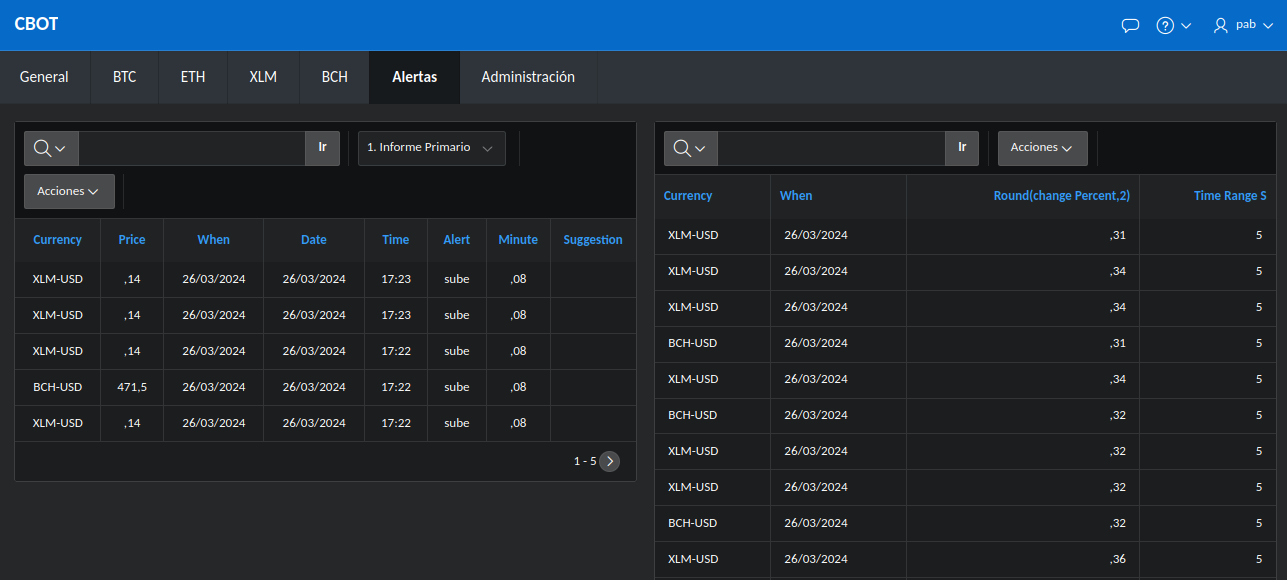This screenshot has height=580, width=1287.
Task: Switch to the BTC tab
Action: point(124,77)
